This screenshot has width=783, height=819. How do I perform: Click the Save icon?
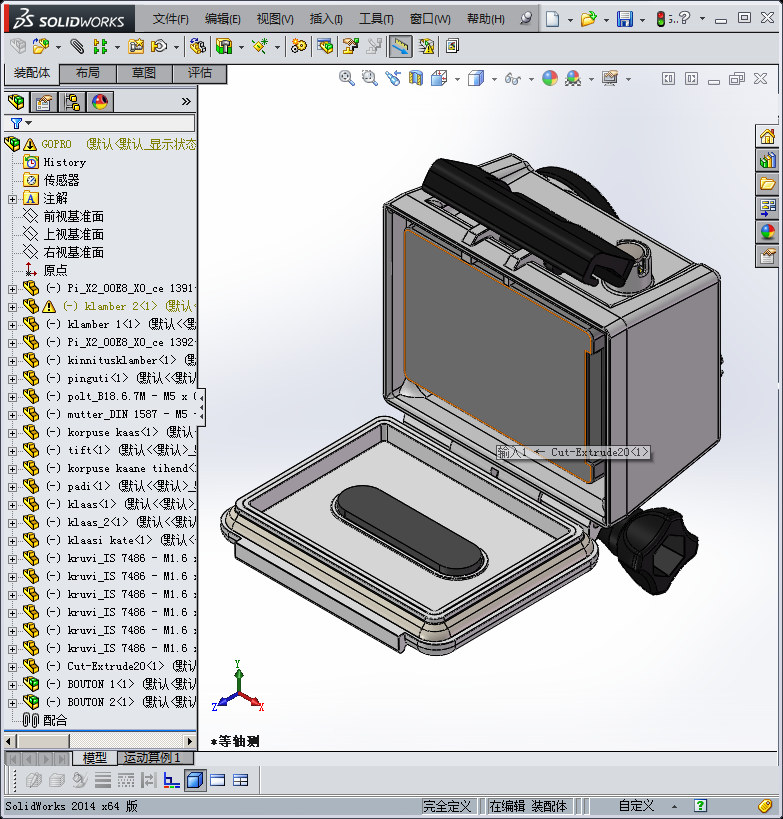625,19
